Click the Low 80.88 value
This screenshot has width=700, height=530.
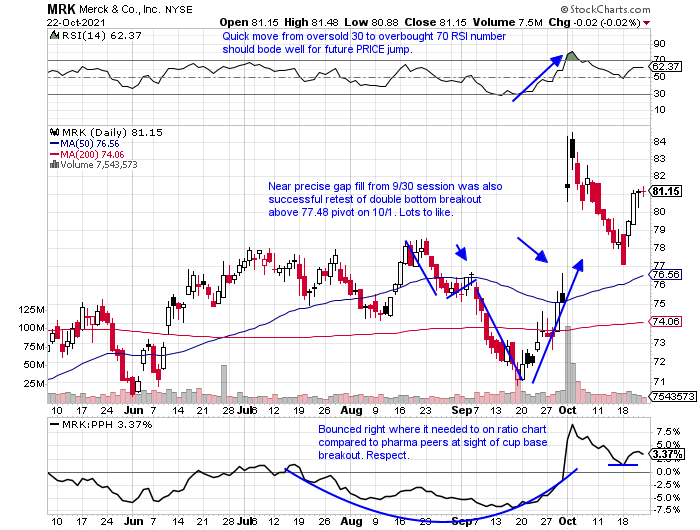click(371, 22)
